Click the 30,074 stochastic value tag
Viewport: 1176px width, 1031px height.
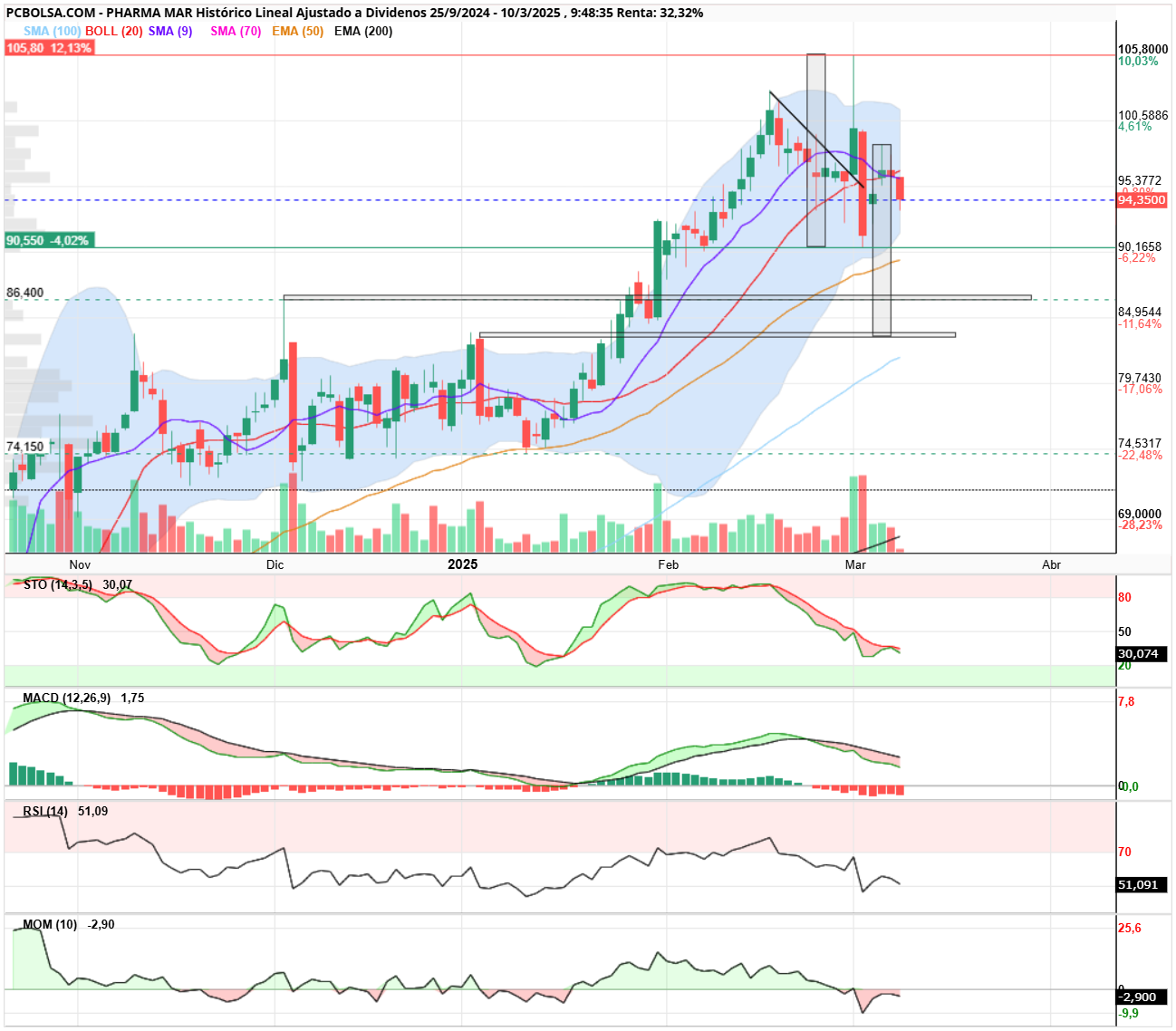[x=1142, y=654]
